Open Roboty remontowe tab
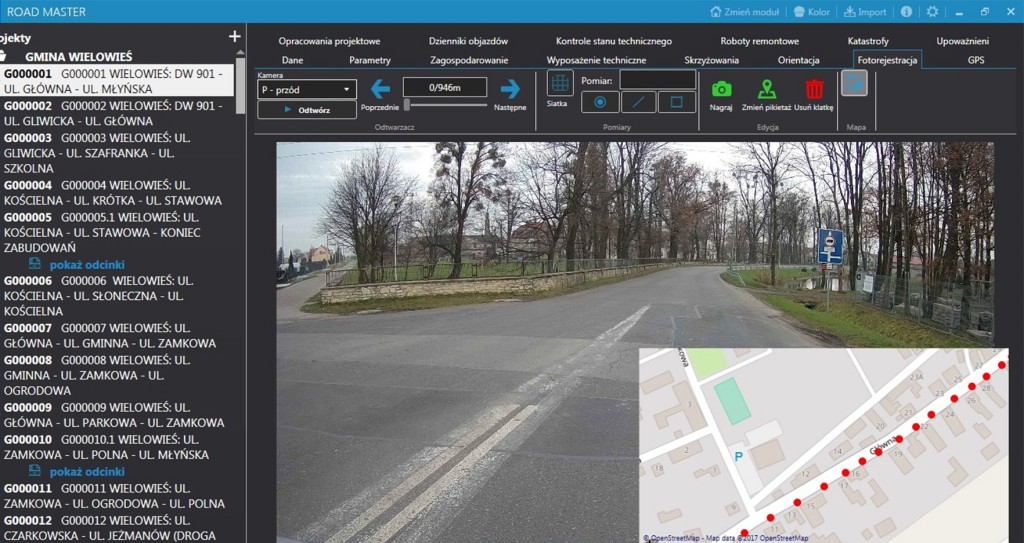 [760, 41]
